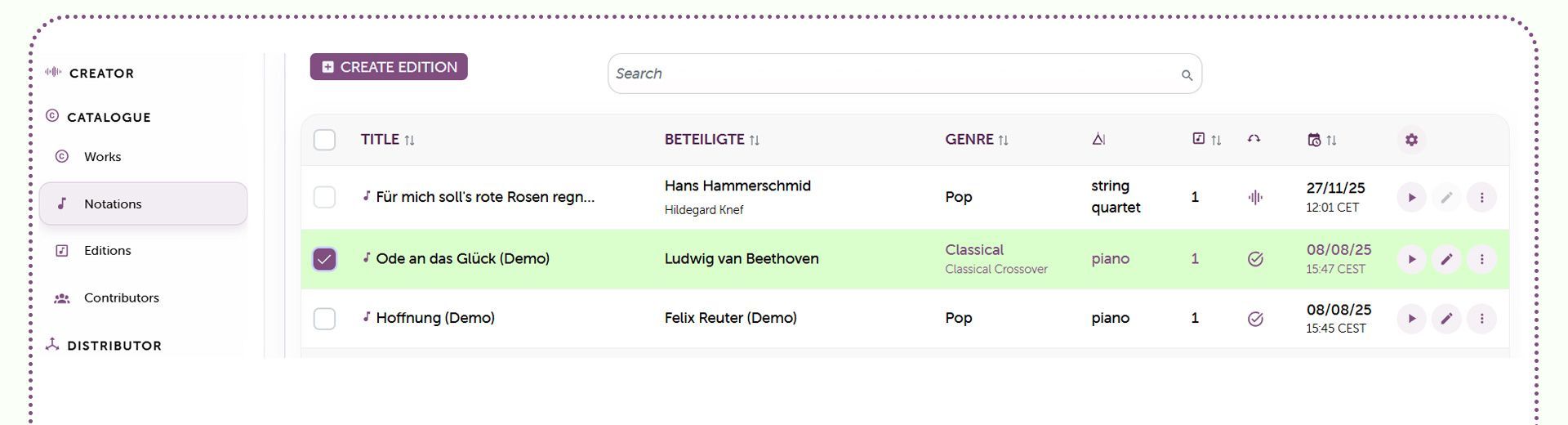1568x425 pixels.
Task: Play the Ode an das Glück notation
Action: point(1411,259)
